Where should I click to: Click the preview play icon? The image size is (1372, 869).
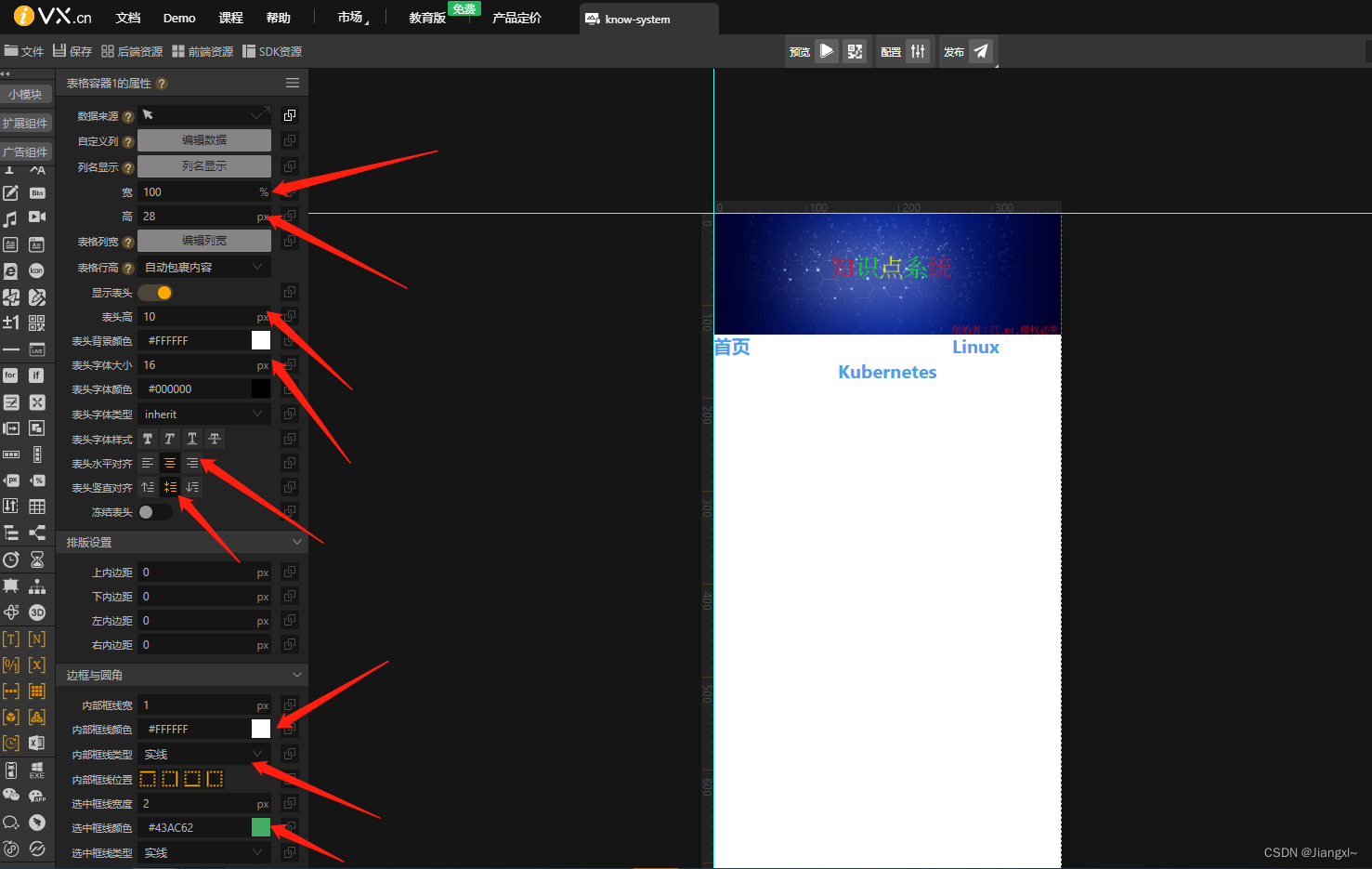(x=827, y=51)
